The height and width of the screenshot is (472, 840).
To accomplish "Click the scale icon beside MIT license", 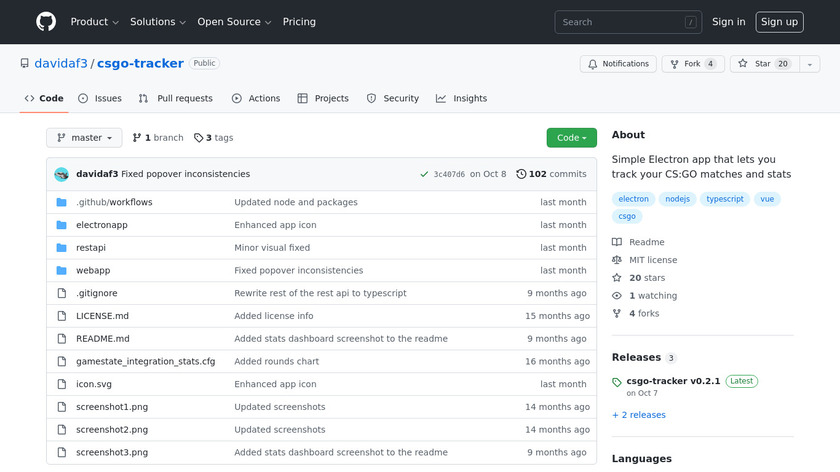I will 617,260.
